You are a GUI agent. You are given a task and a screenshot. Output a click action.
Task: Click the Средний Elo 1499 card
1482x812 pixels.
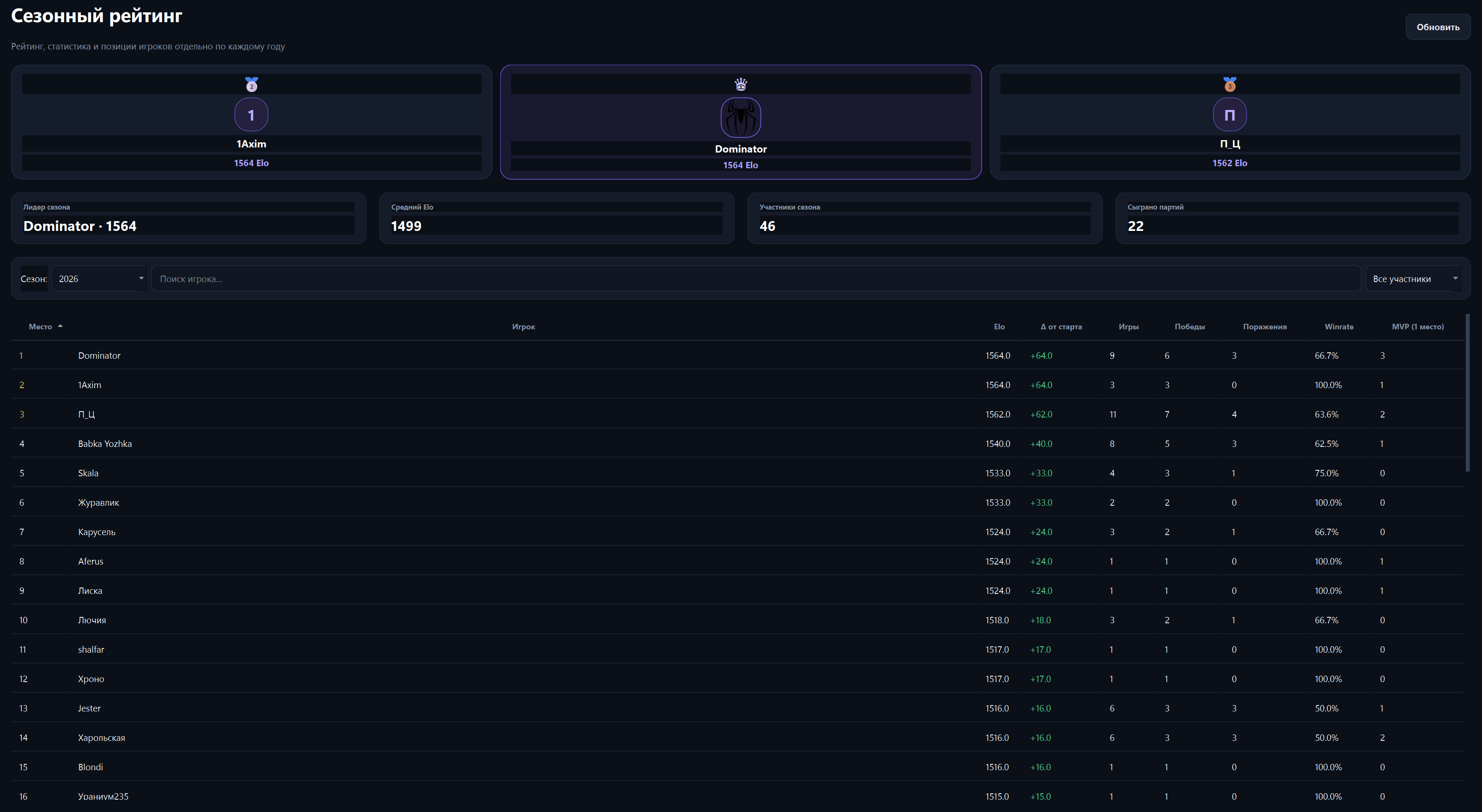pos(556,218)
